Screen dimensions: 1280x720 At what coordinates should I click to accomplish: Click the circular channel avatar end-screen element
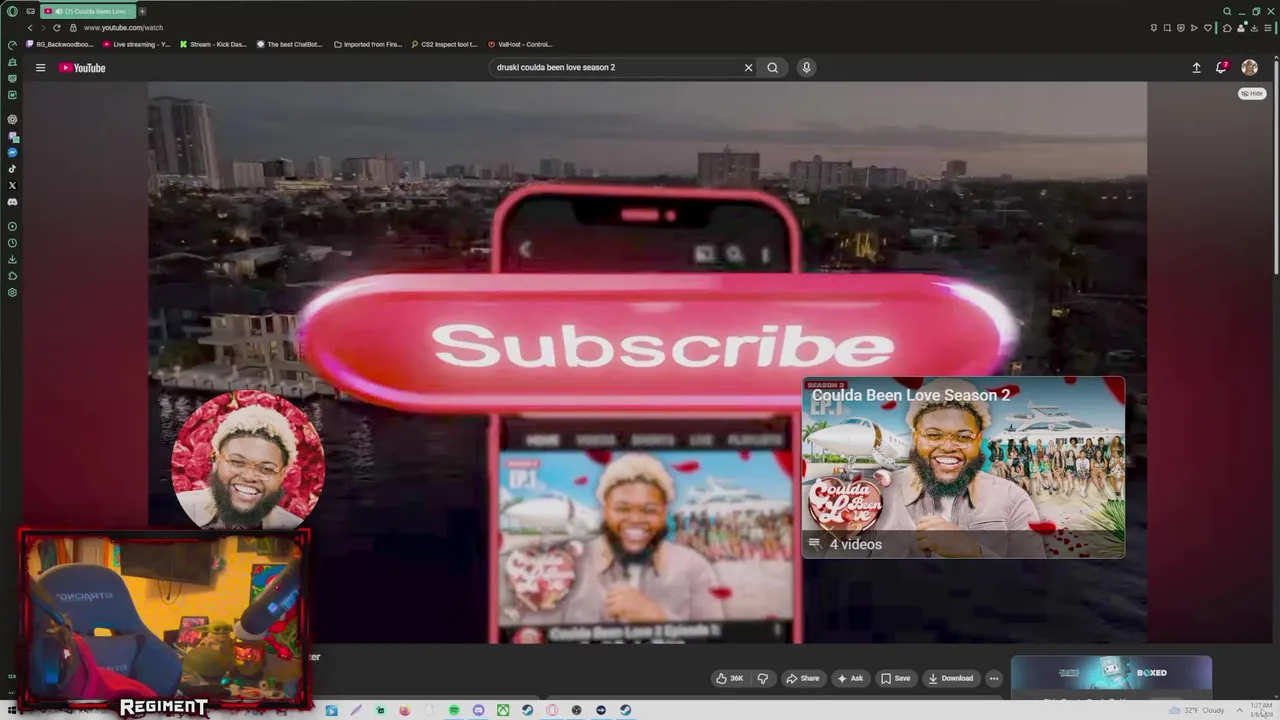pos(247,461)
